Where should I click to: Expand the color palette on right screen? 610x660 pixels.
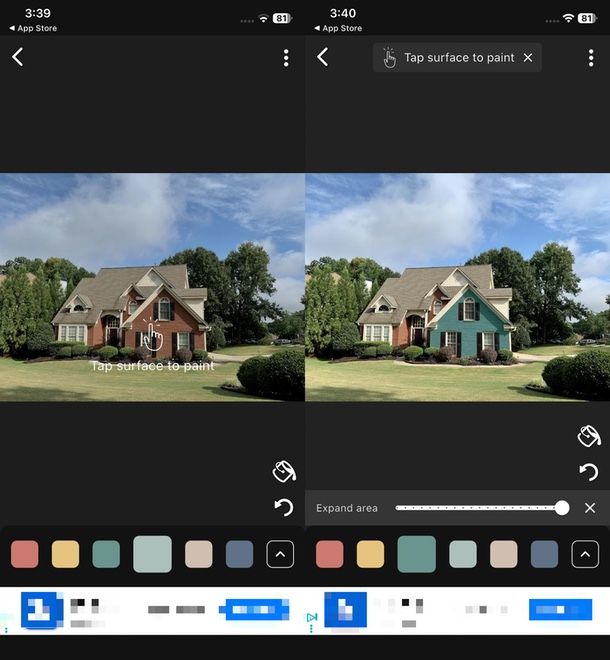point(585,554)
